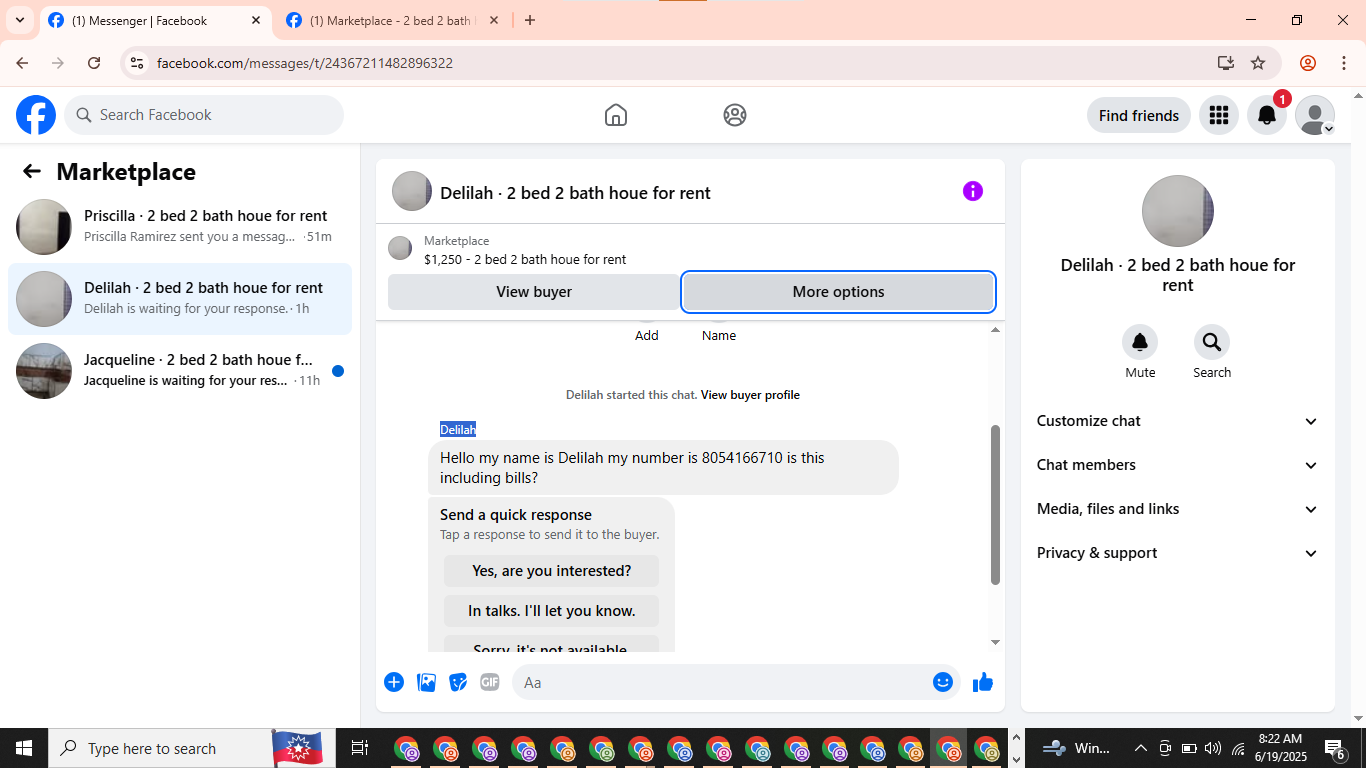Reload the page in Chrome

tap(94, 63)
